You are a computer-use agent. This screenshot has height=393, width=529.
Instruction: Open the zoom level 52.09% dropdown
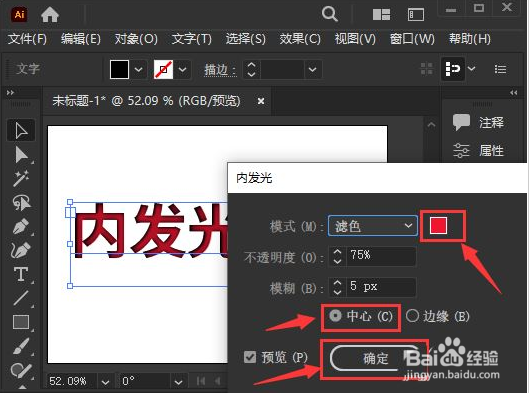106,382
